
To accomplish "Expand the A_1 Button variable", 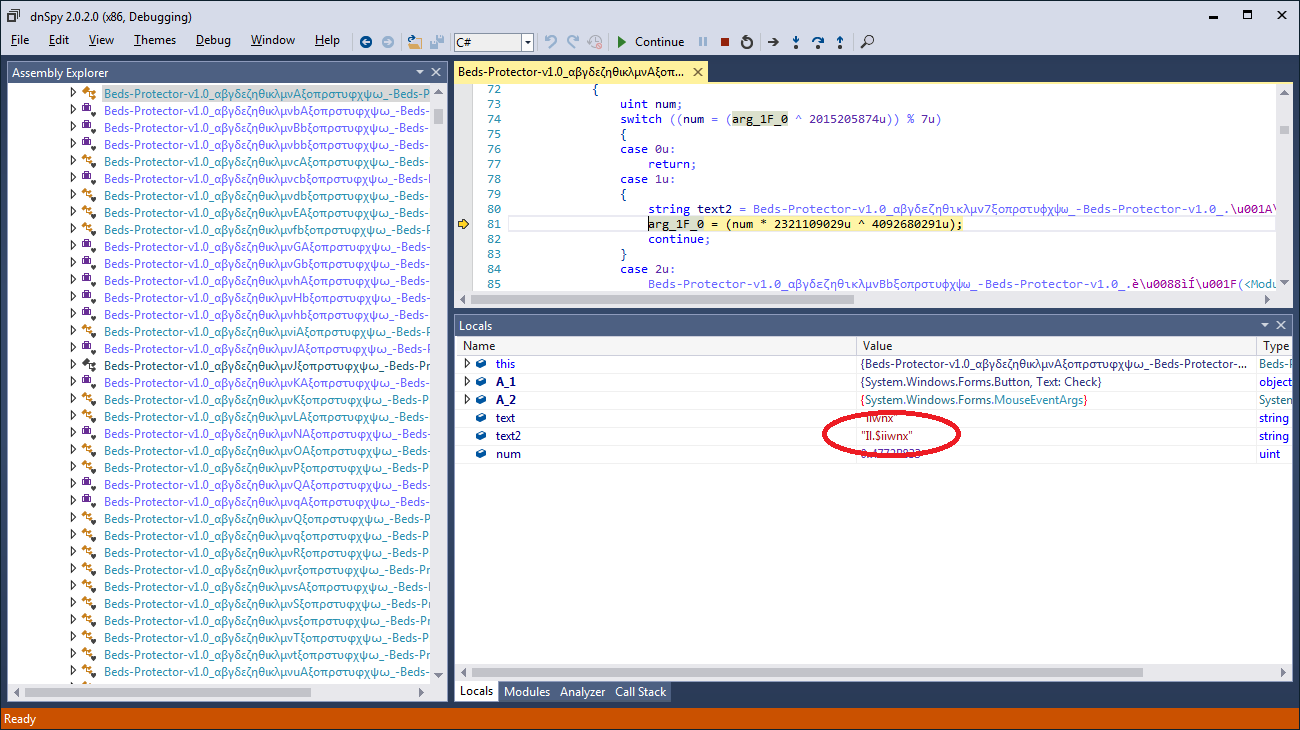I will pyautogui.click(x=467, y=382).
